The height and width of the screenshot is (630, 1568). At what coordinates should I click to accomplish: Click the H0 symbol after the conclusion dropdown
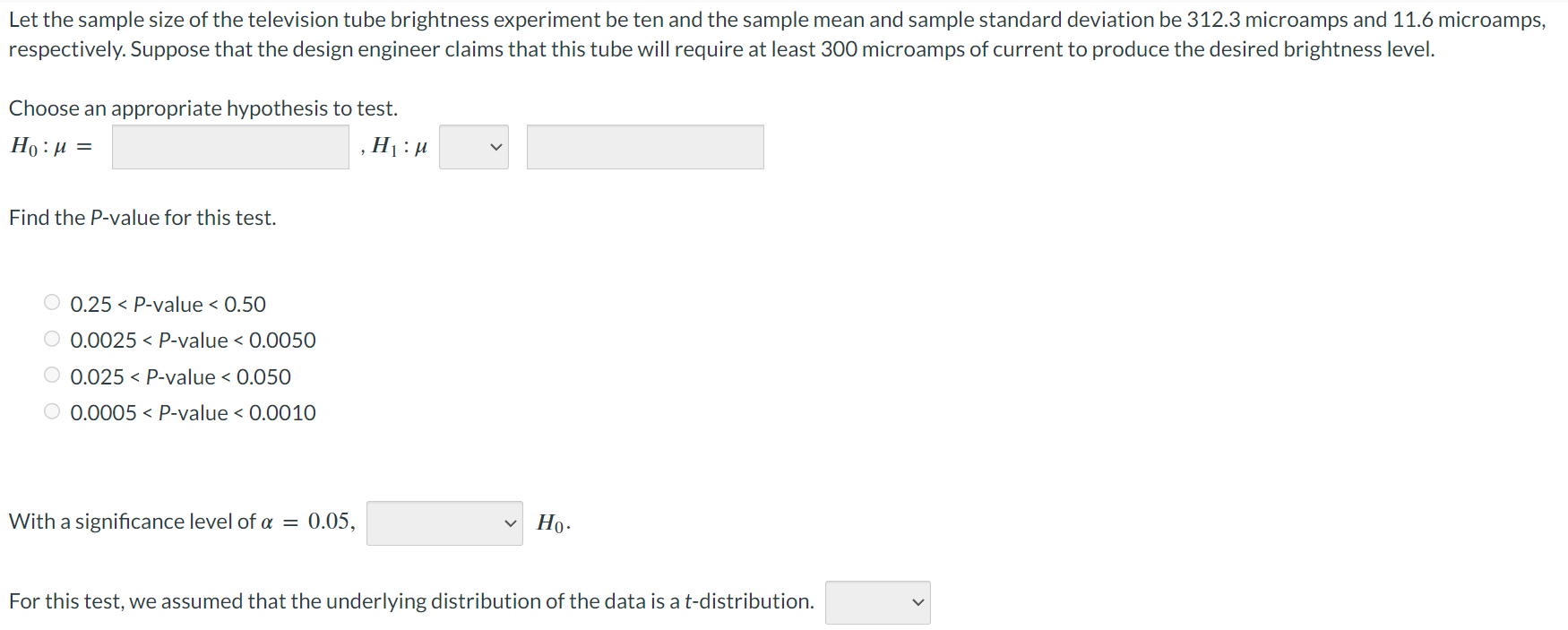coord(553,523)
